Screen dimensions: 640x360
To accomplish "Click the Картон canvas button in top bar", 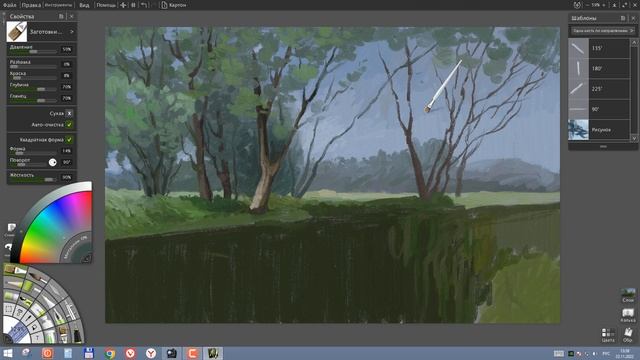I will coord(173,5).
